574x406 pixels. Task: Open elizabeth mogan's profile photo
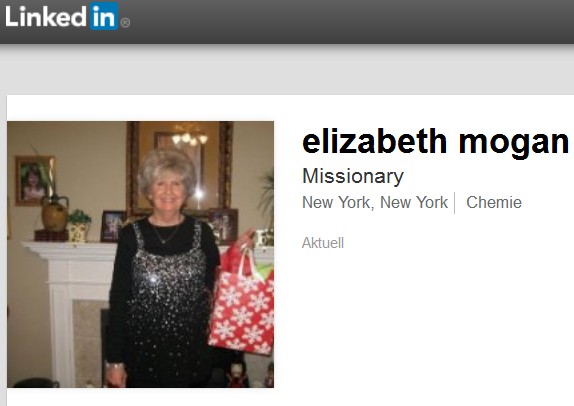(141, 254)
